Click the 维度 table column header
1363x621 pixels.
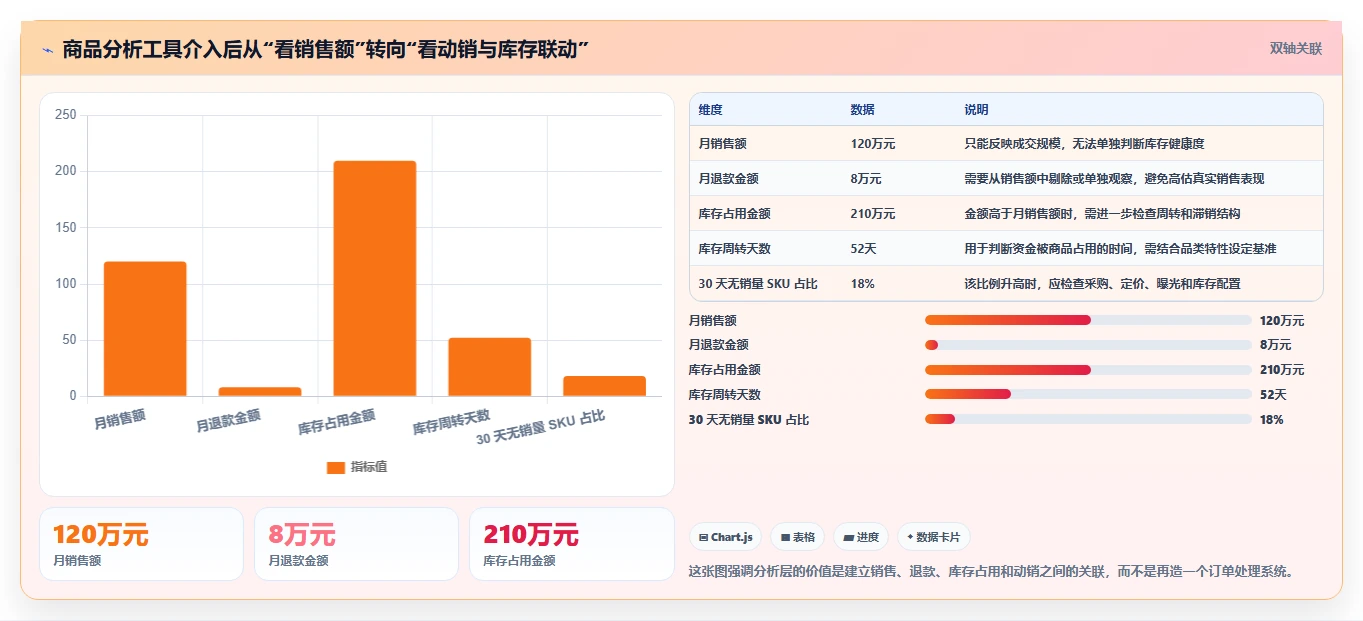point(710,110)
